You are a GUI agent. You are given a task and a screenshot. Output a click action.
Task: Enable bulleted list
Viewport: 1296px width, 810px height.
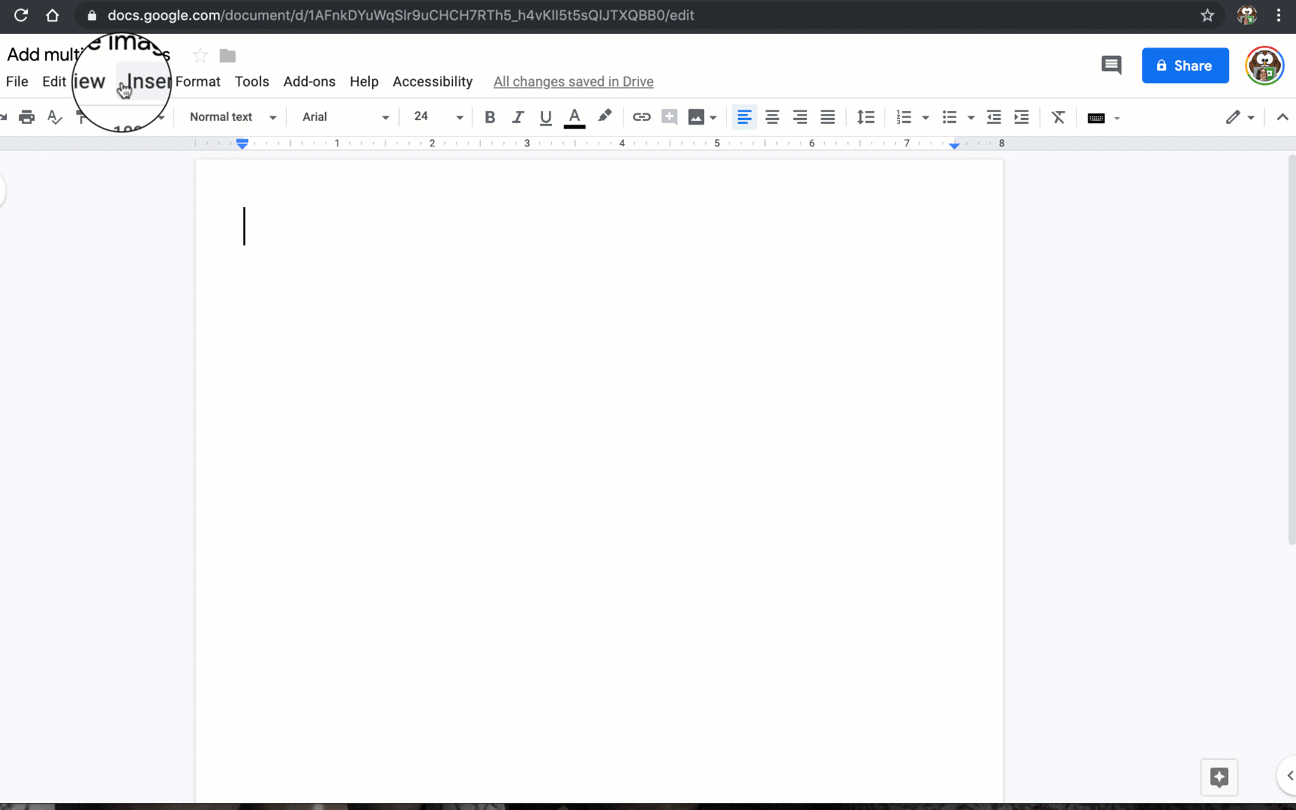tap(949, 117)
